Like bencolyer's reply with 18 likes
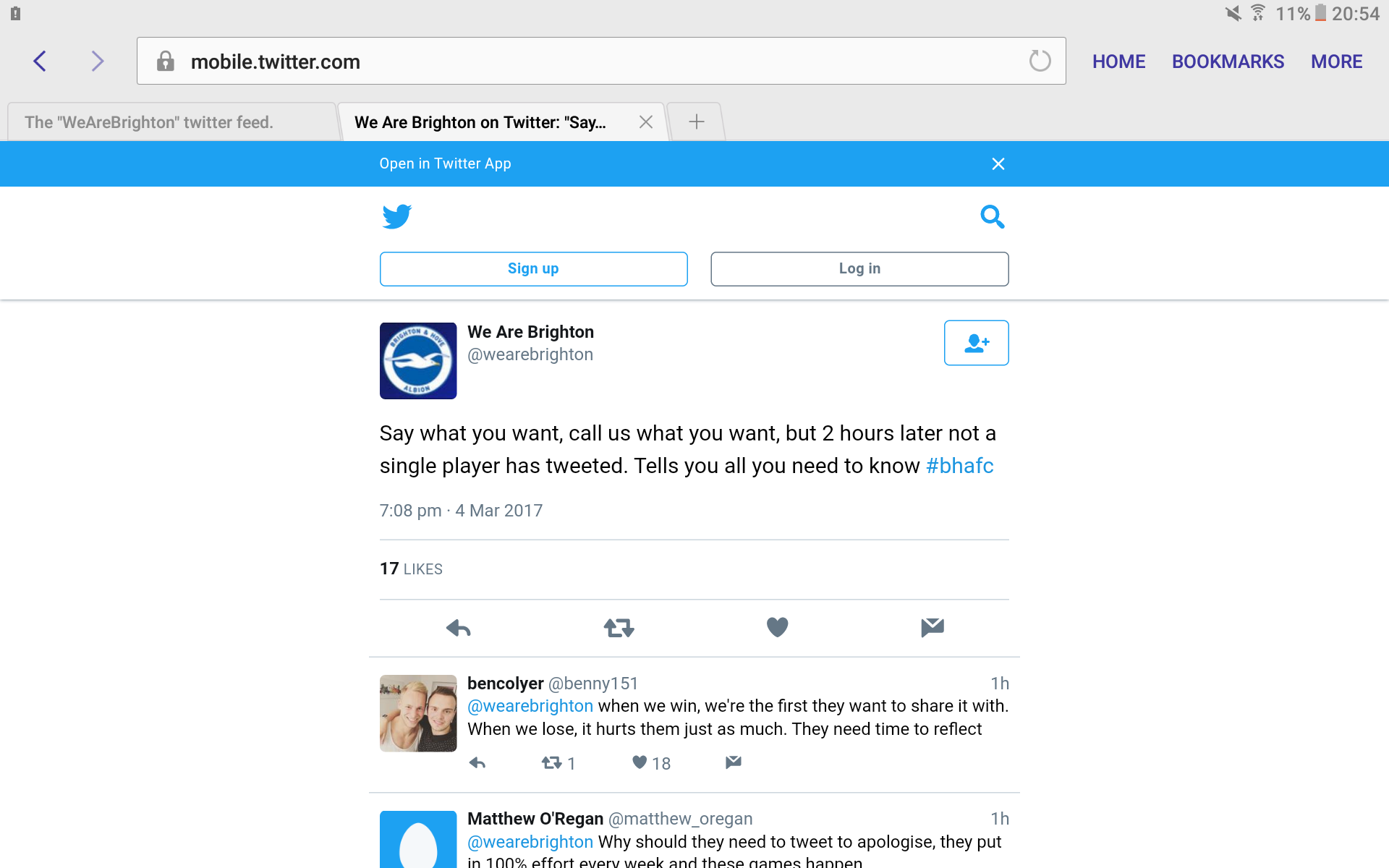Screen dimensions: 1389x868 click(x=640, y=762)
